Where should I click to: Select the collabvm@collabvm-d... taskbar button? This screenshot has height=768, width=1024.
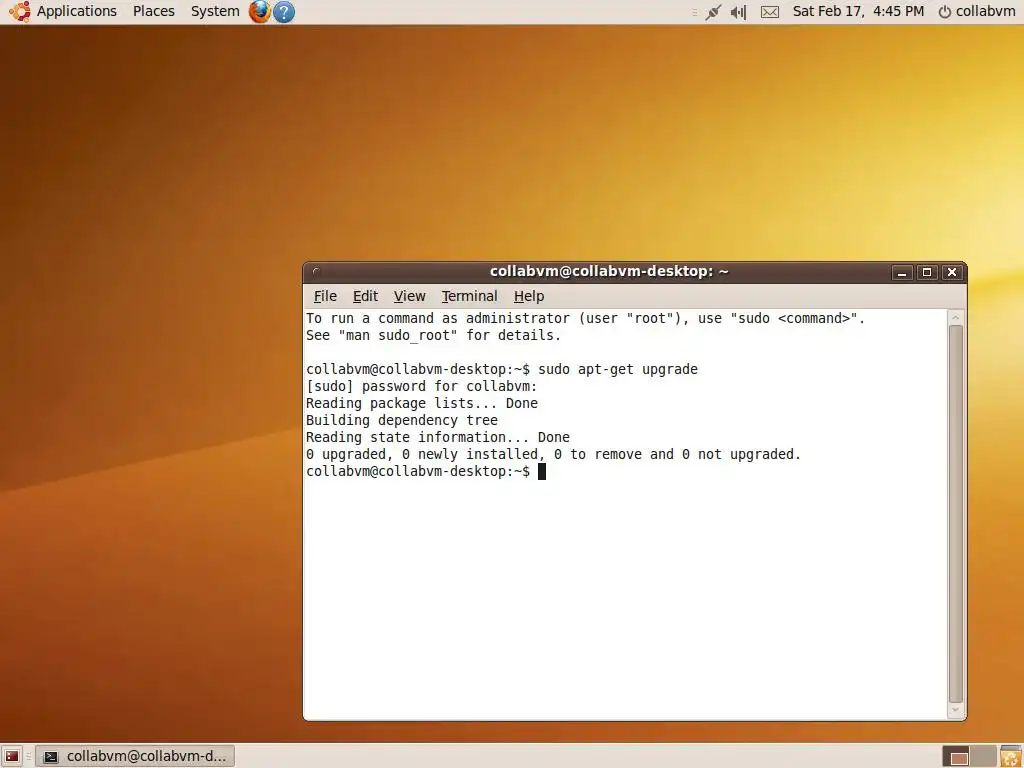point(135,756)
